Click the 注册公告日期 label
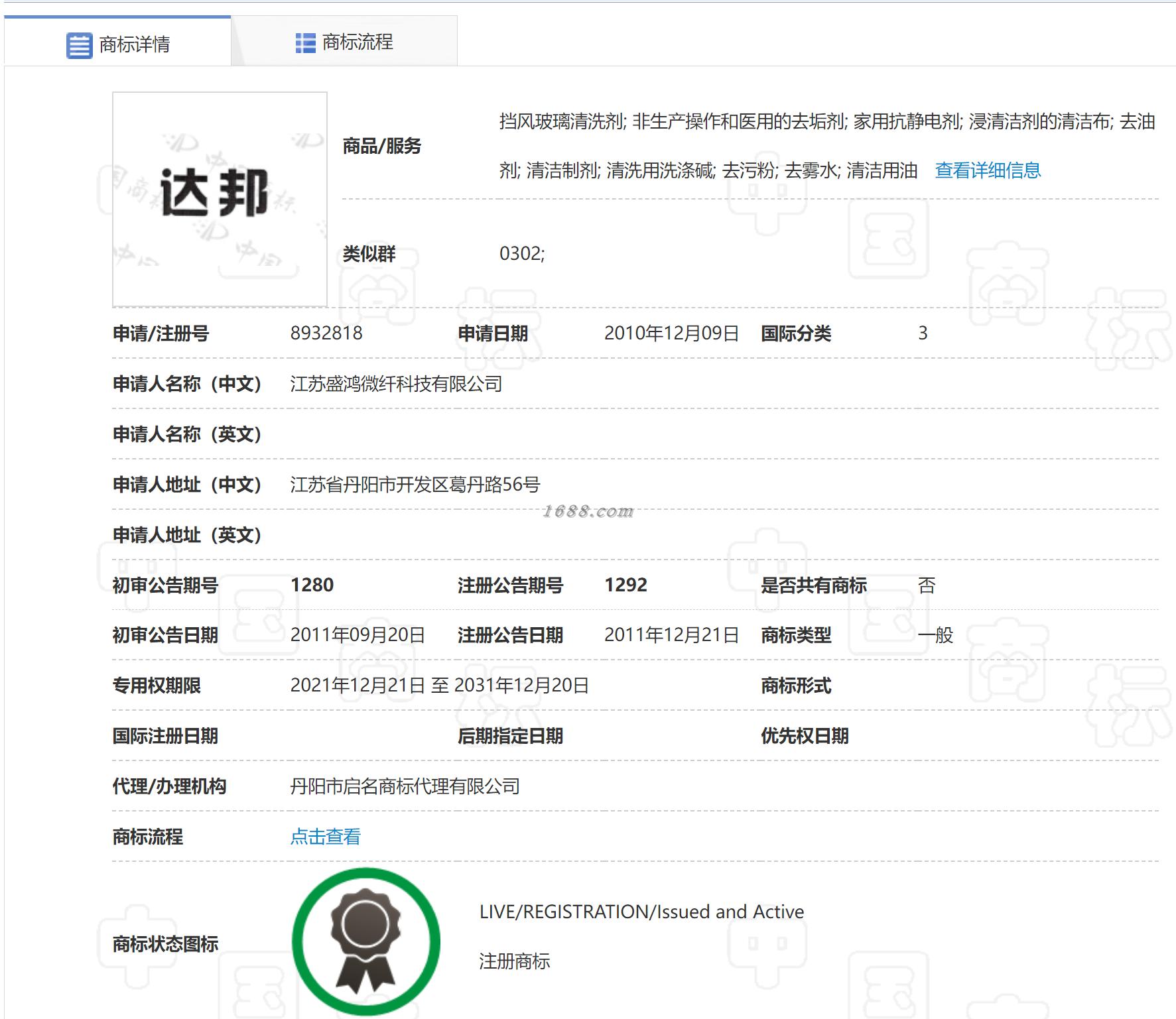The image size is (1176, 1019). tap(510, 635)
